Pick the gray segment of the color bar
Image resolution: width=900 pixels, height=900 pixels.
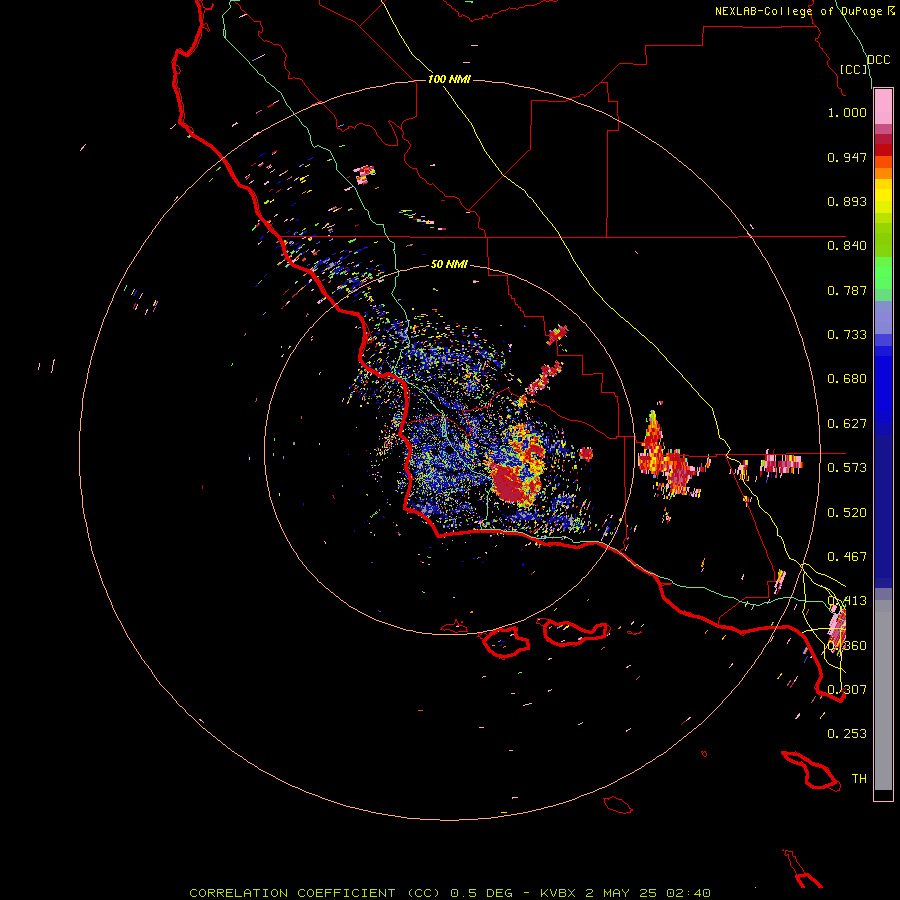[x=883, y=695]
